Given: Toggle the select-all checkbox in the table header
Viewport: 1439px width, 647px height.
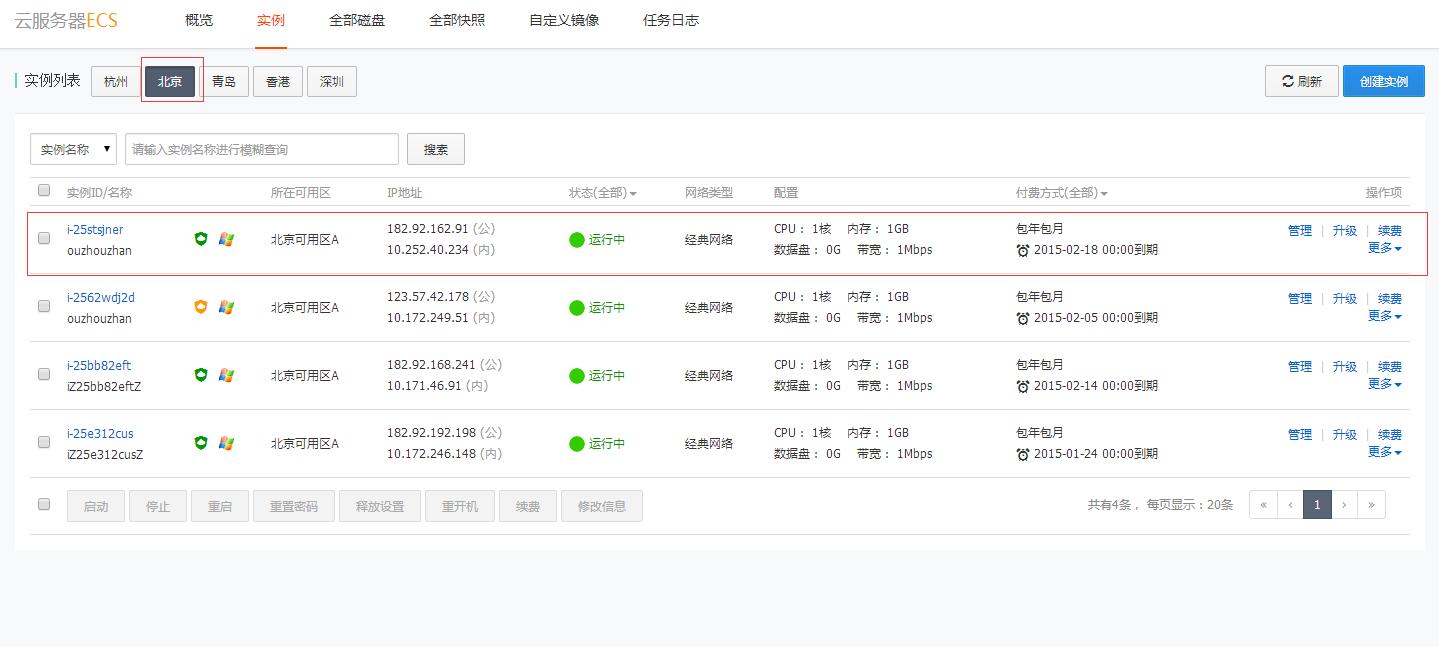Looking at the screenshot, I should tap(43, 190).
